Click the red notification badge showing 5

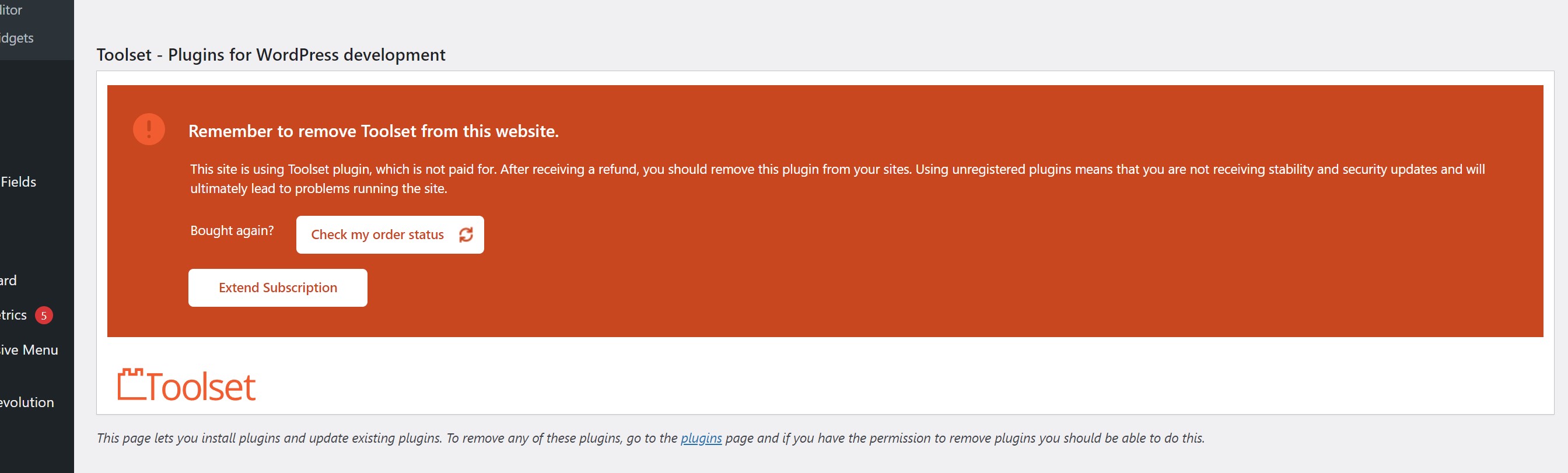click(x=44, y=316)
